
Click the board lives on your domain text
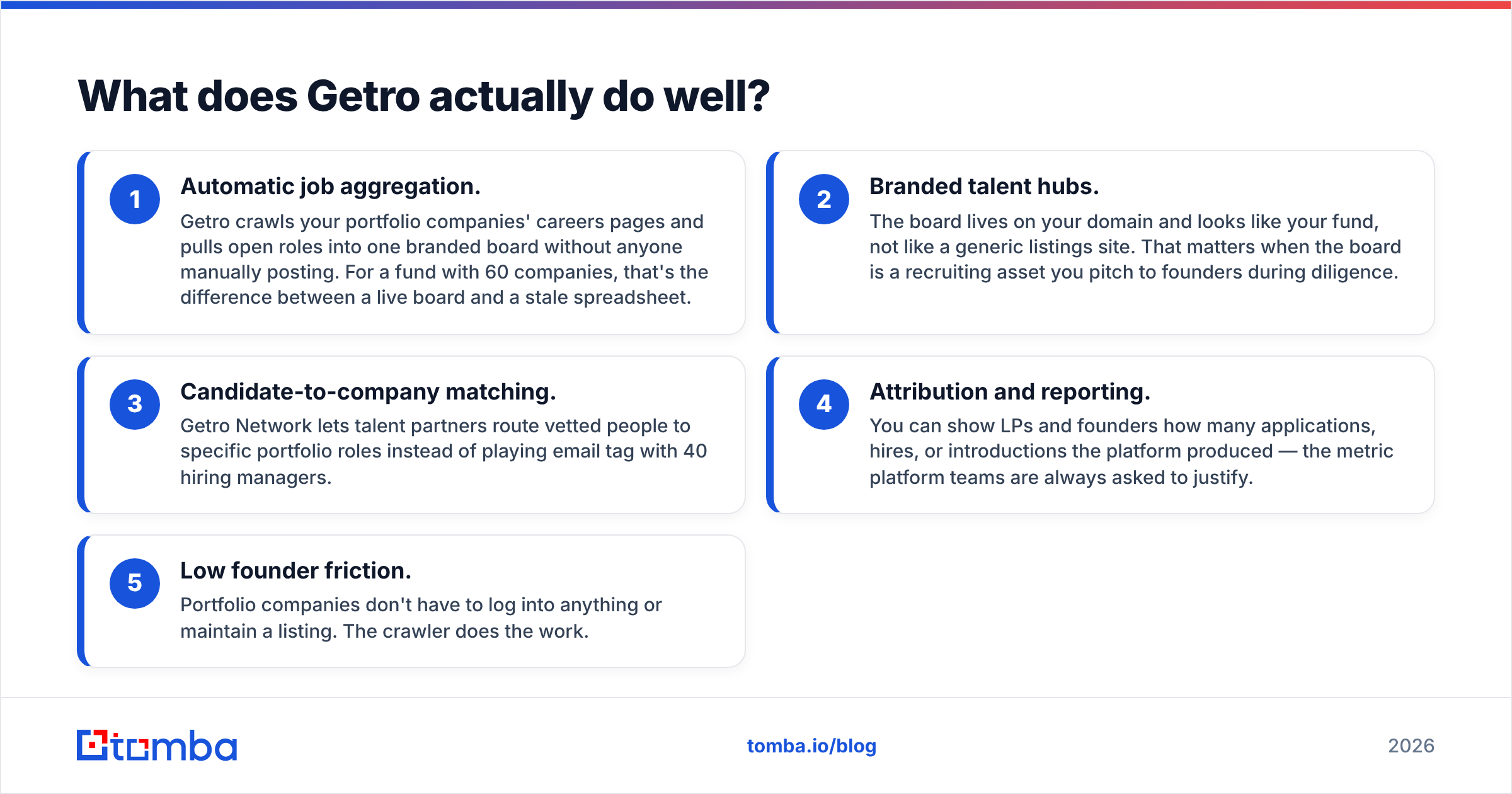pyautogui.click(x=1135, y=247)
